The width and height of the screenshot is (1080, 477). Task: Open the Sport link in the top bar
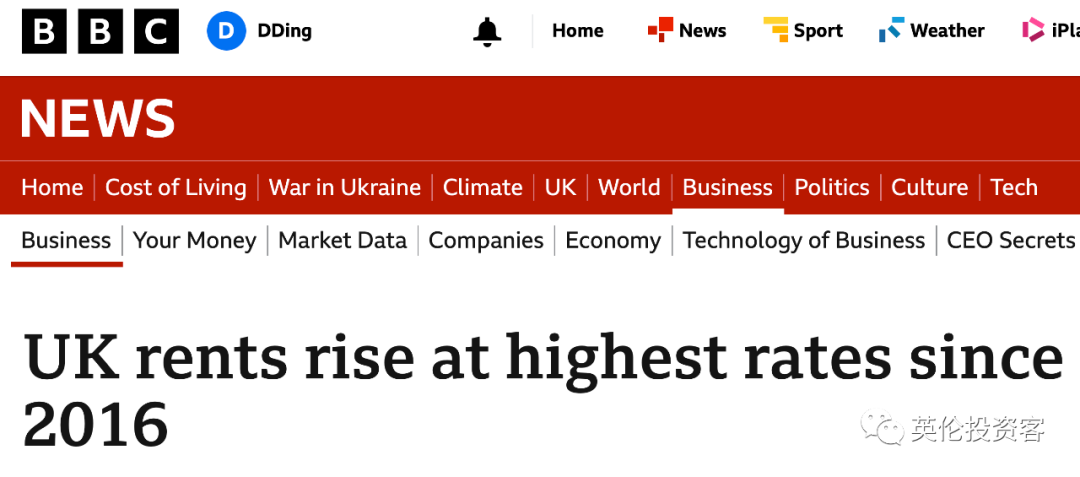(x=818, y=30)
